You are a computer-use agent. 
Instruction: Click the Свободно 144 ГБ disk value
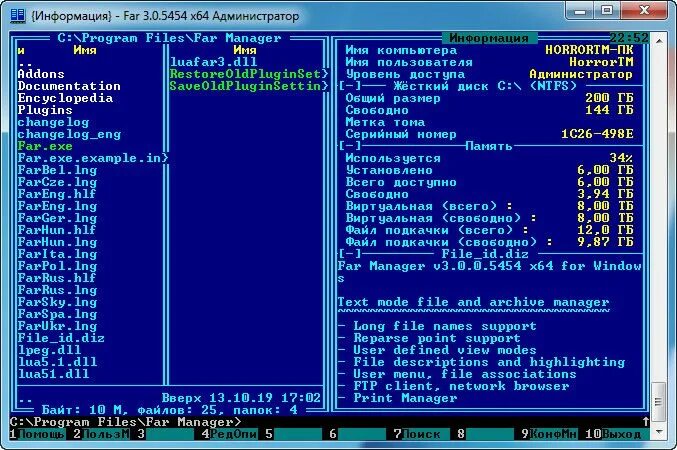(609, 110)
